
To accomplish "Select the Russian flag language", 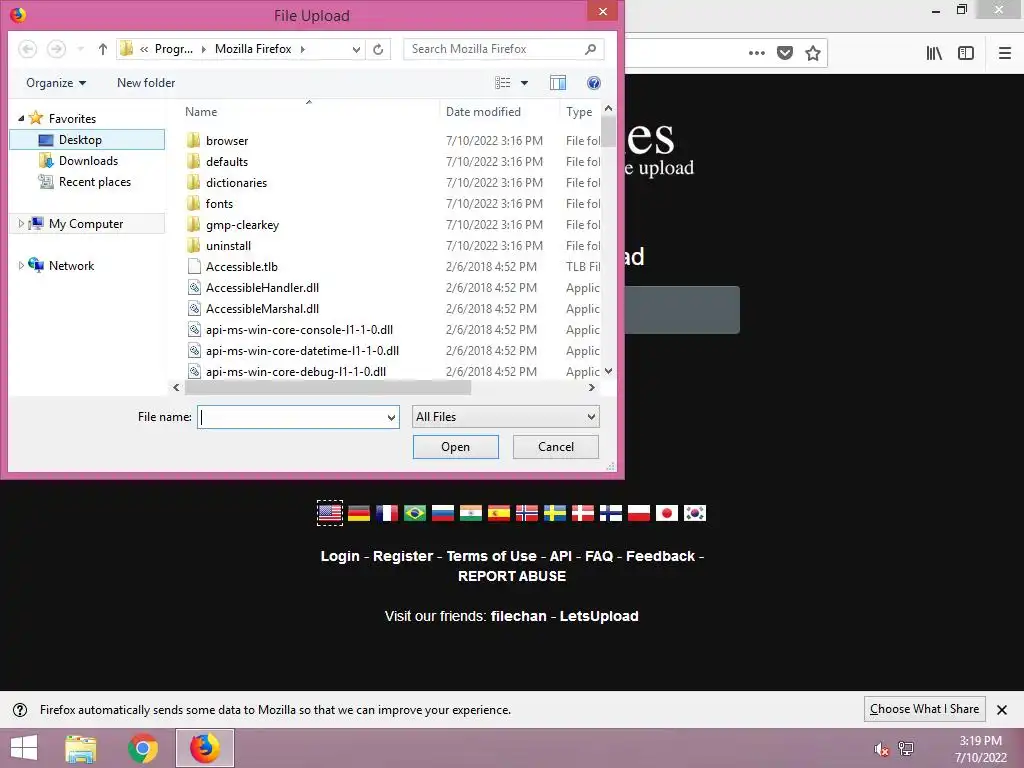I will pyautogui.click(x=443, y=513).
